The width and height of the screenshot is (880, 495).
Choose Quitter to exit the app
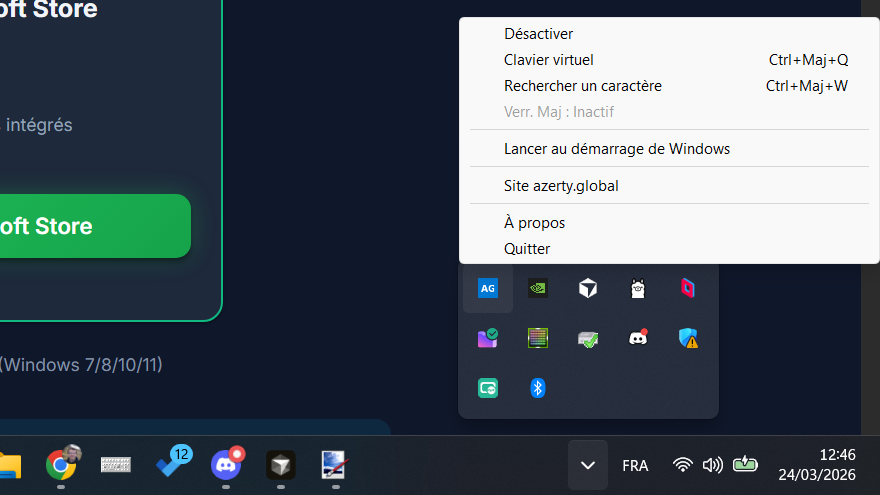pyautogui.click(x=669, y=249)
